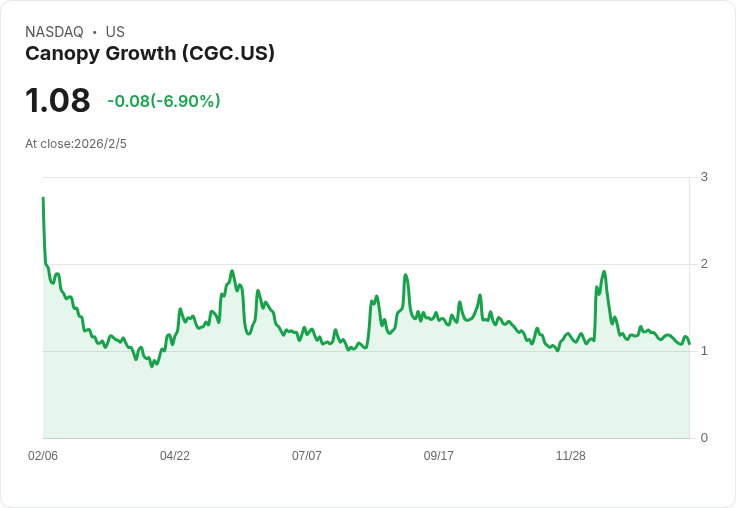Click the NASDAQ exchange label
736x508 pixels.
pos(54,32)
